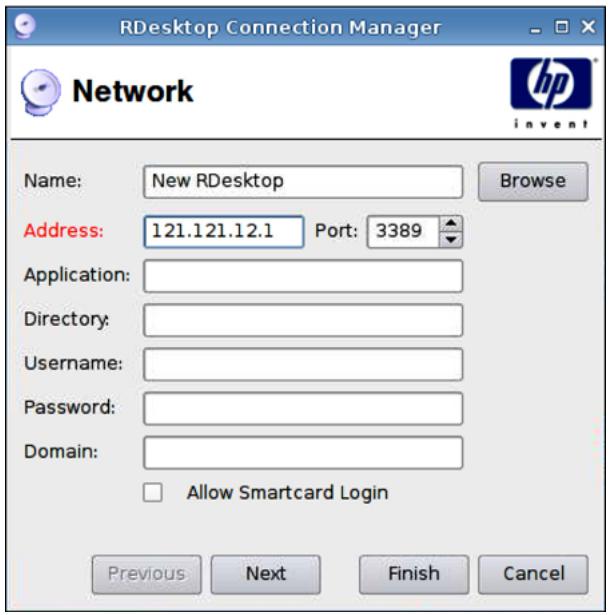Close the RDesktop Connection Manager window
The height and width of the screenshot is (615, 609).
[x=588, y=27]
